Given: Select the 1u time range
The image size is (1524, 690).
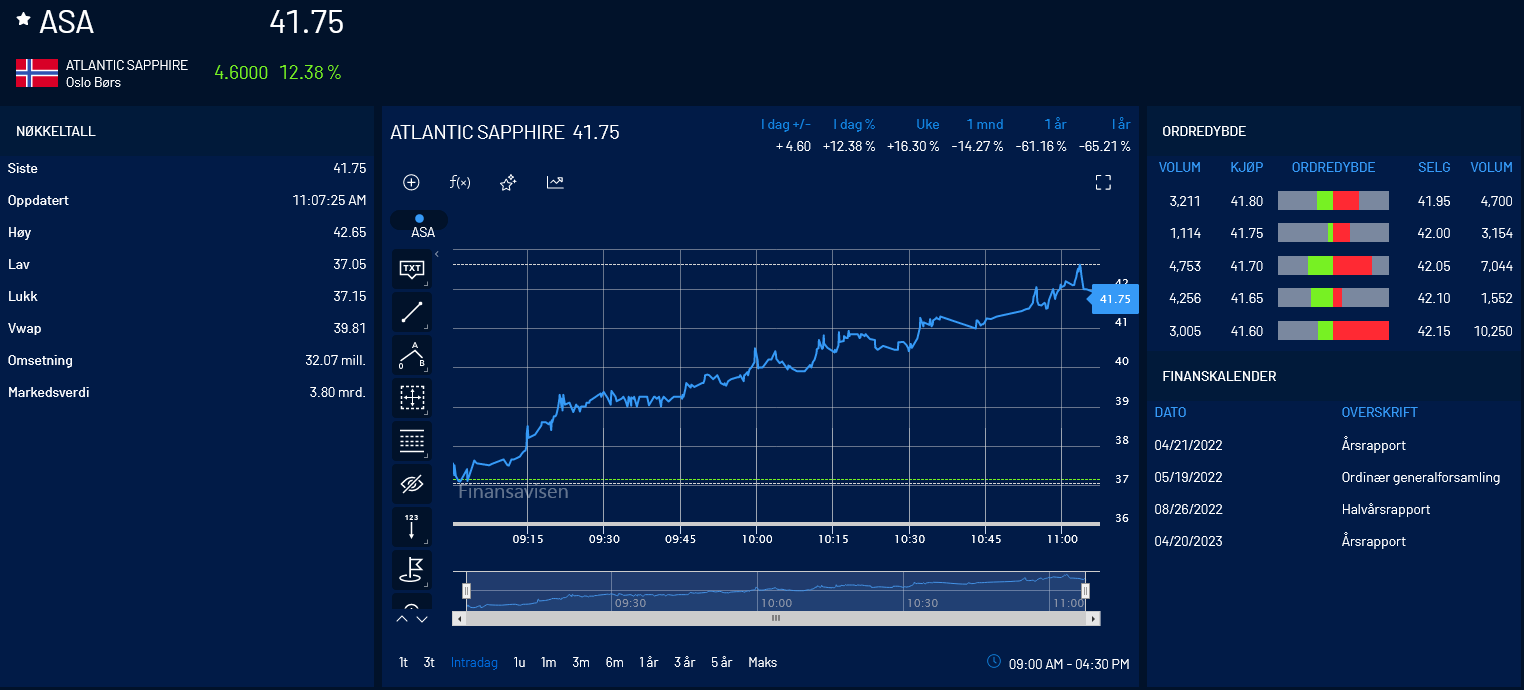Looking at the screenshot, I should point(520,662).
